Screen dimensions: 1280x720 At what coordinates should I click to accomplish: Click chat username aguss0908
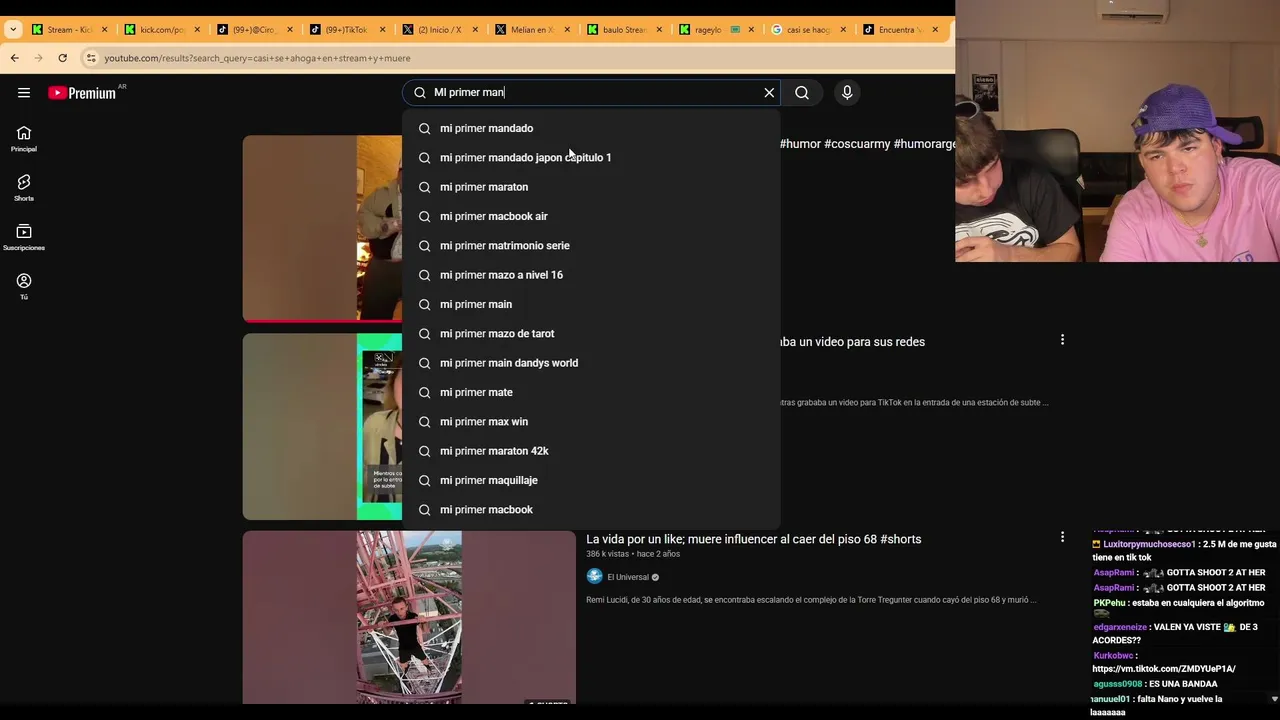coord(1119,684)
